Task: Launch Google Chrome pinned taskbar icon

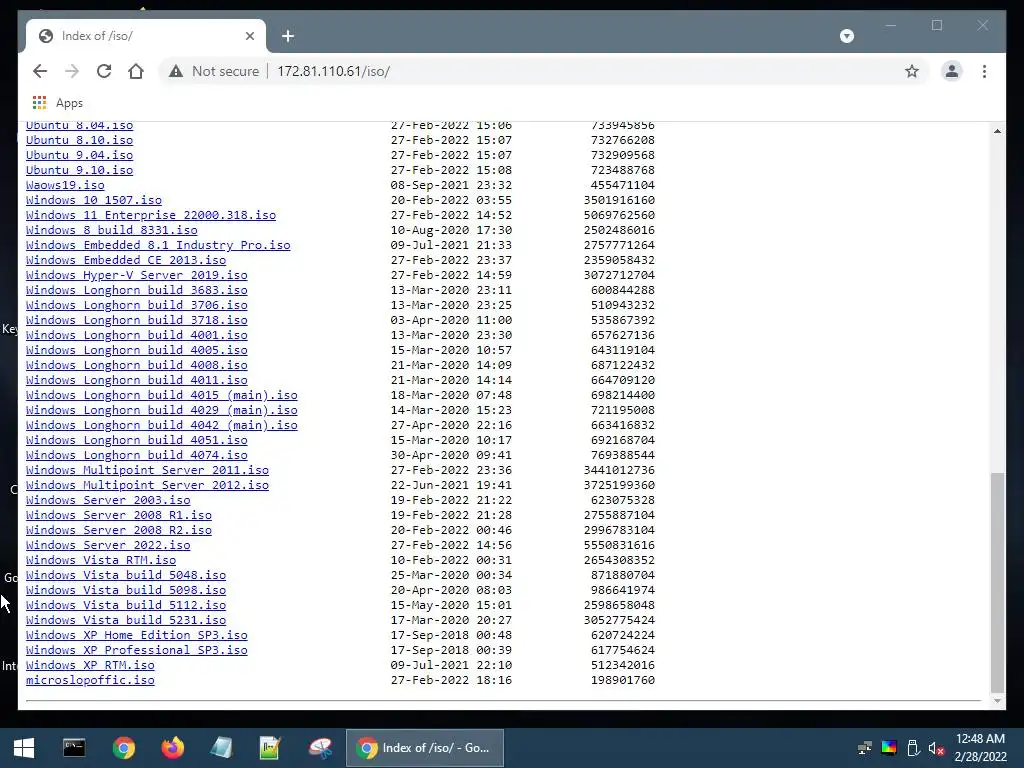Action: click(x=123, y=748)
